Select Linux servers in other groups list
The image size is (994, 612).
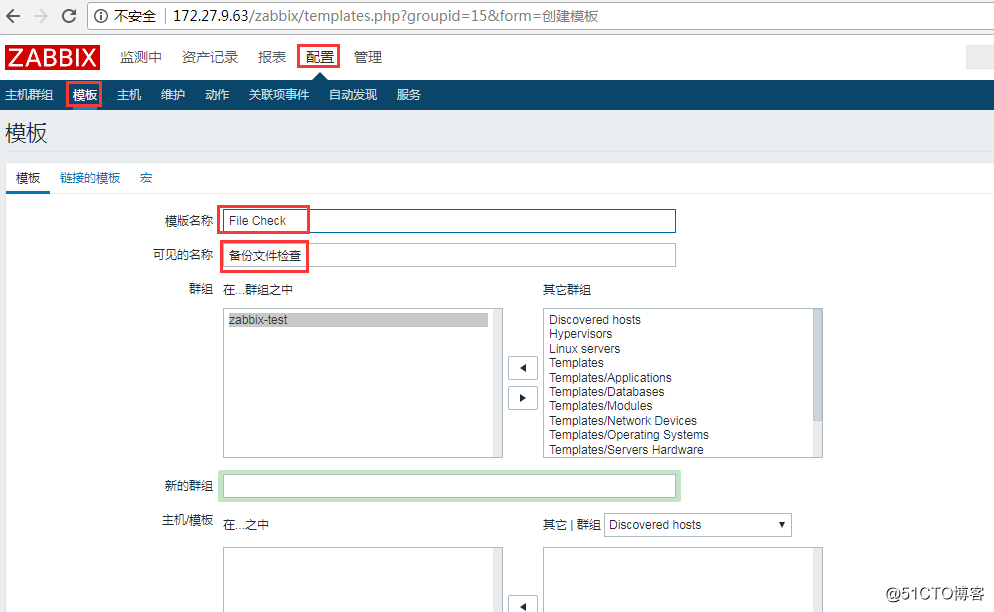tap(584, 349)
